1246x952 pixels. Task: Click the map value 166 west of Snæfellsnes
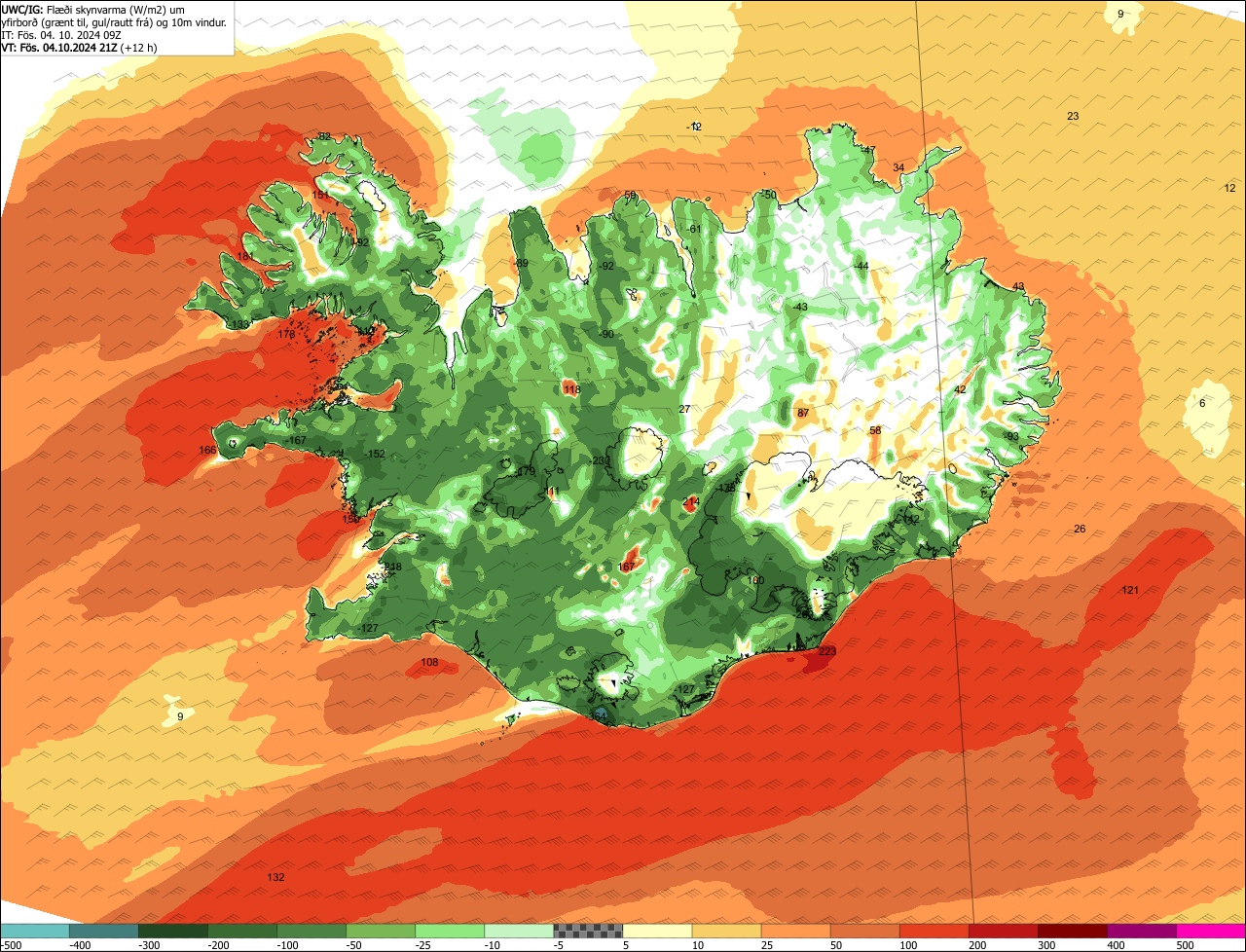[x=207, y=450]
